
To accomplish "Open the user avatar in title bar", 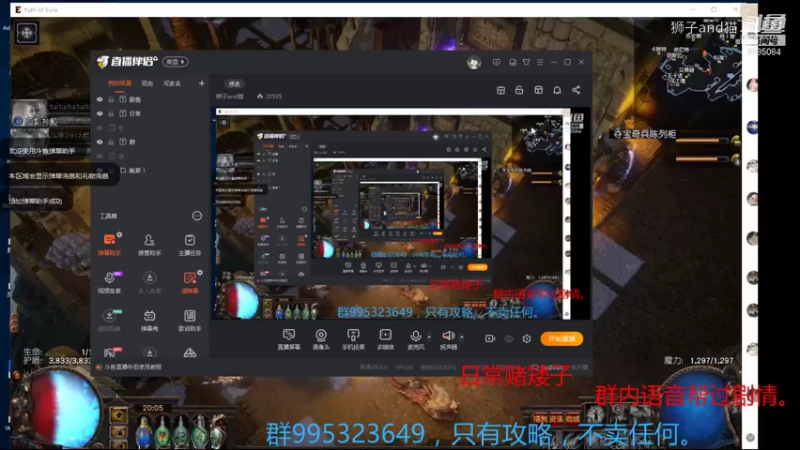I will (474, 62).
